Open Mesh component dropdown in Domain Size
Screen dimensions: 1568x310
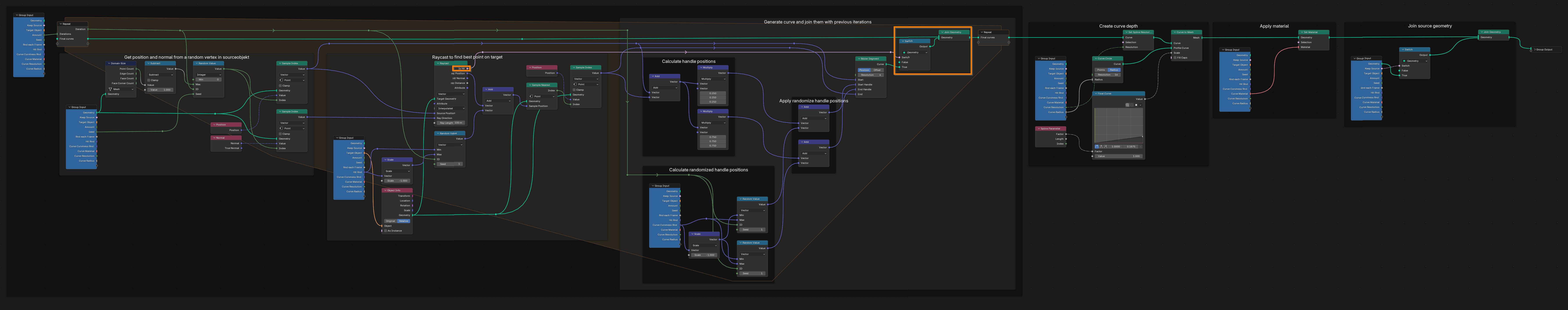121,89
